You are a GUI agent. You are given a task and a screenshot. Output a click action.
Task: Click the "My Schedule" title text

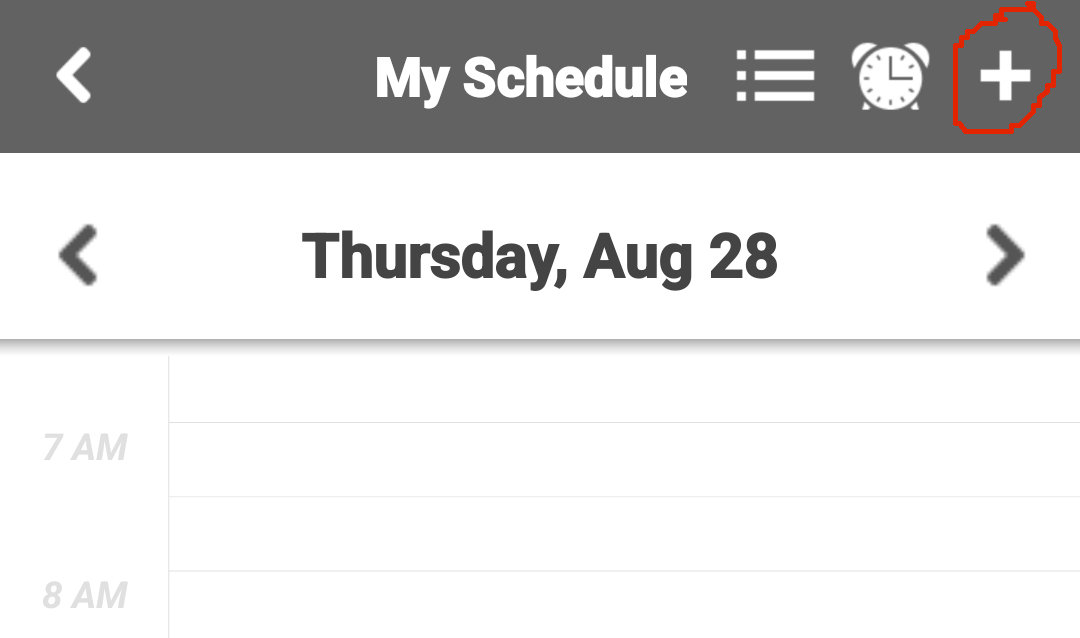tap(531, 78)
